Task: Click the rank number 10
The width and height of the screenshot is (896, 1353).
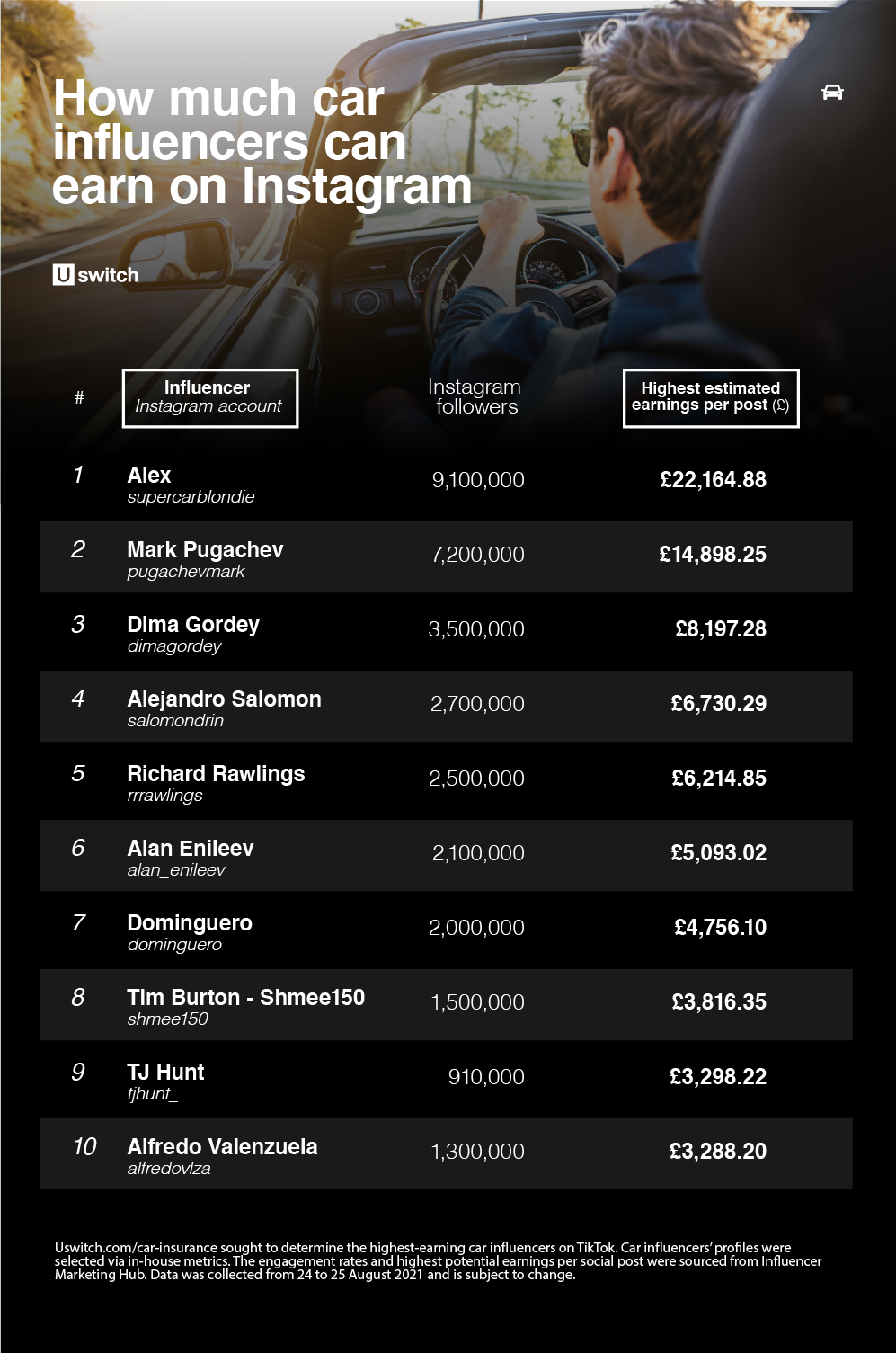Action: pos(84,1146)
